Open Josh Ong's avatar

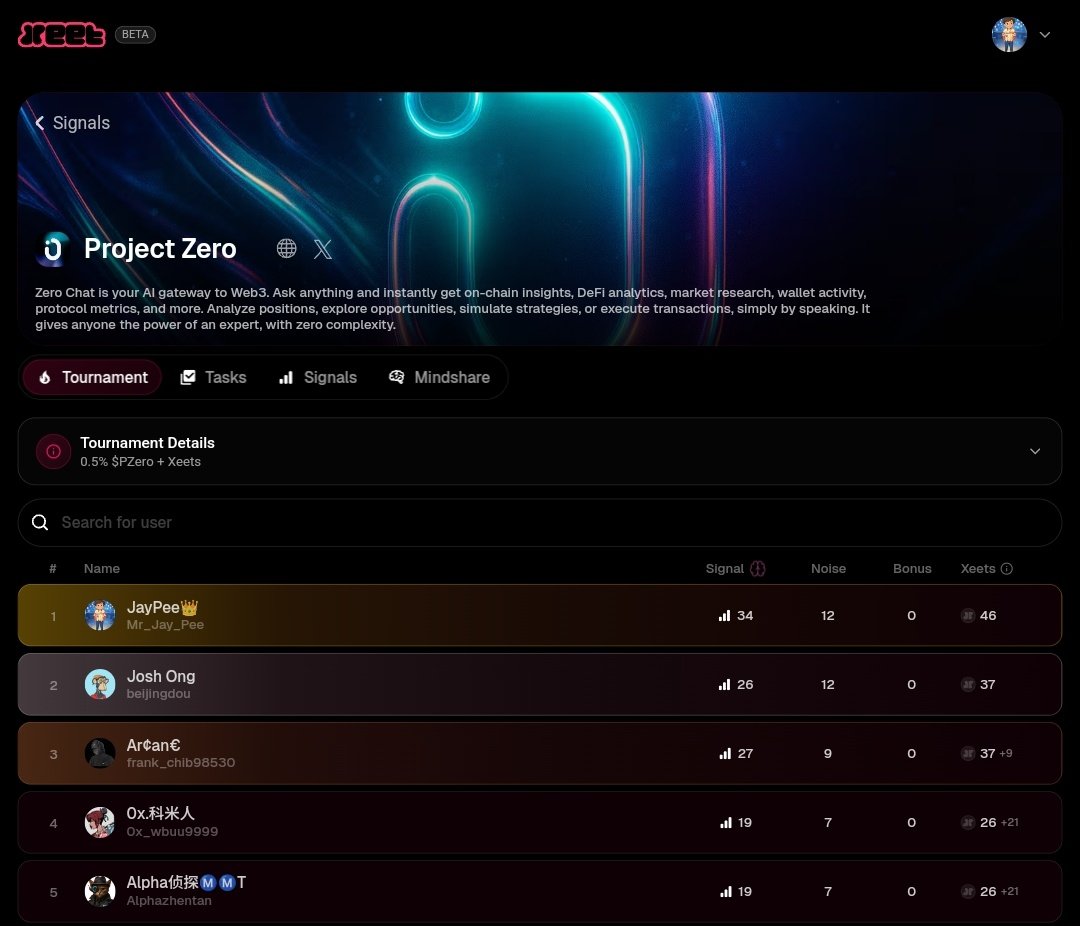point(100,684)
